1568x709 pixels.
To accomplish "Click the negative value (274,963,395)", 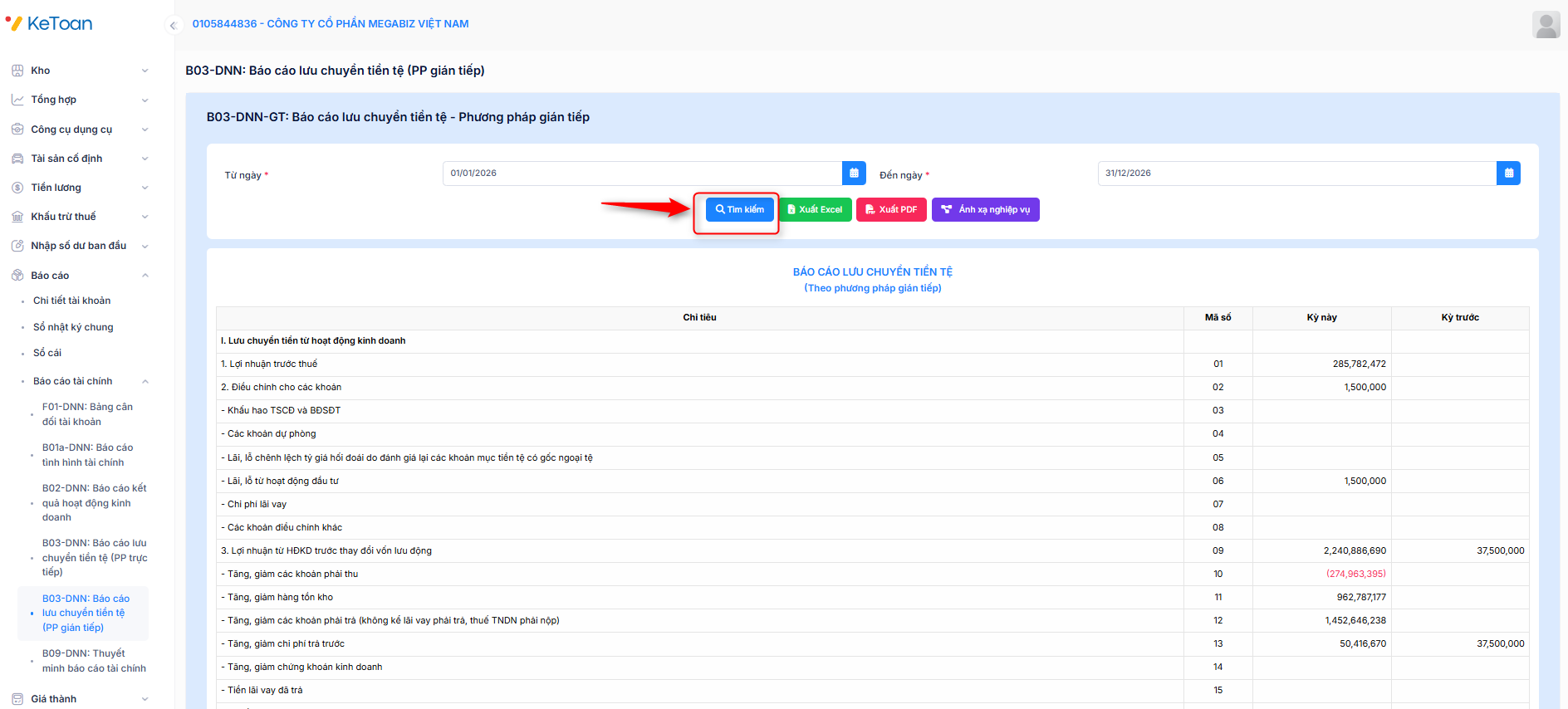I will (1356, 575).
